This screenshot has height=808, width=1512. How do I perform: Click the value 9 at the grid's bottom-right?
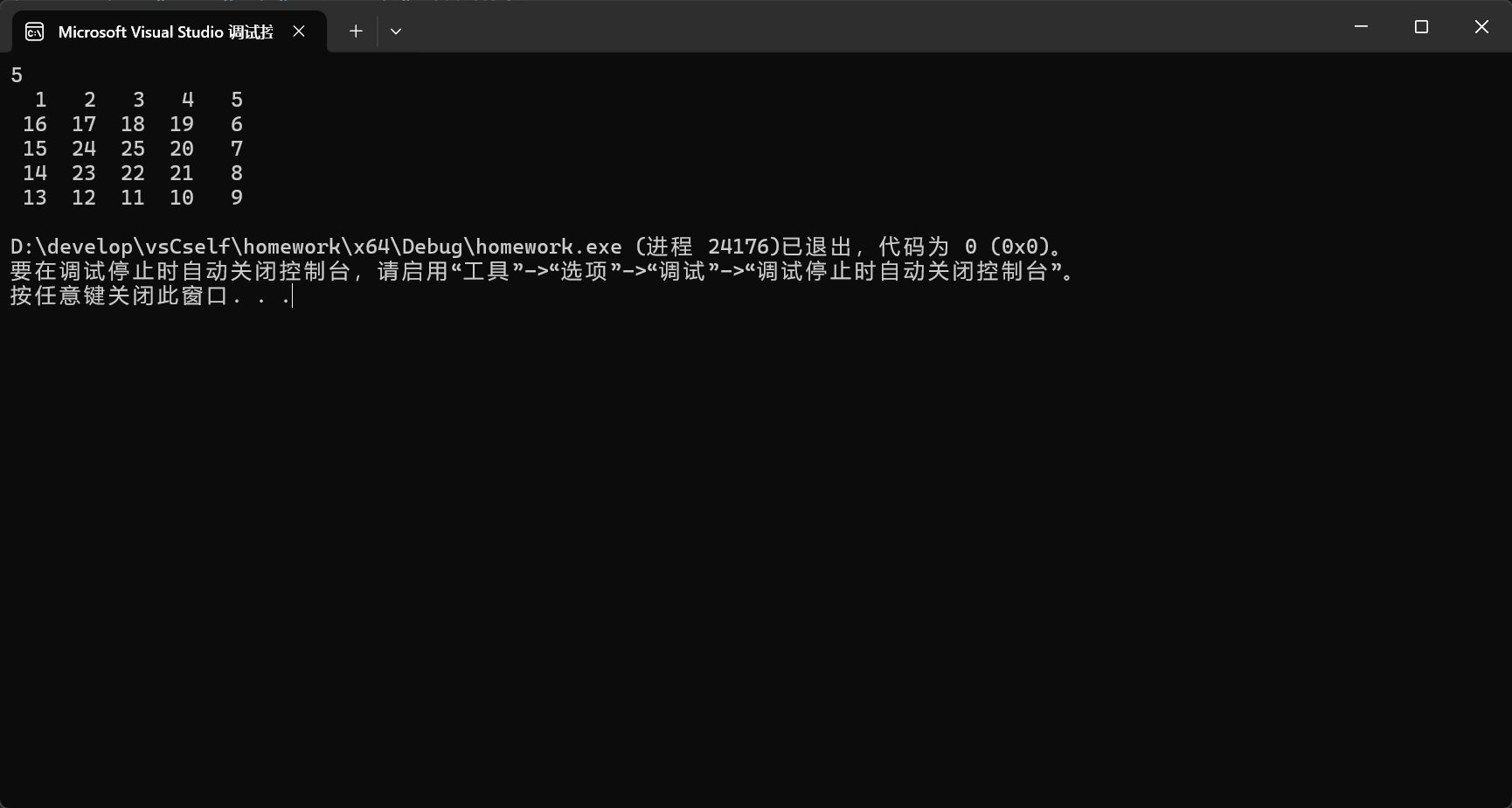point(236,198)
